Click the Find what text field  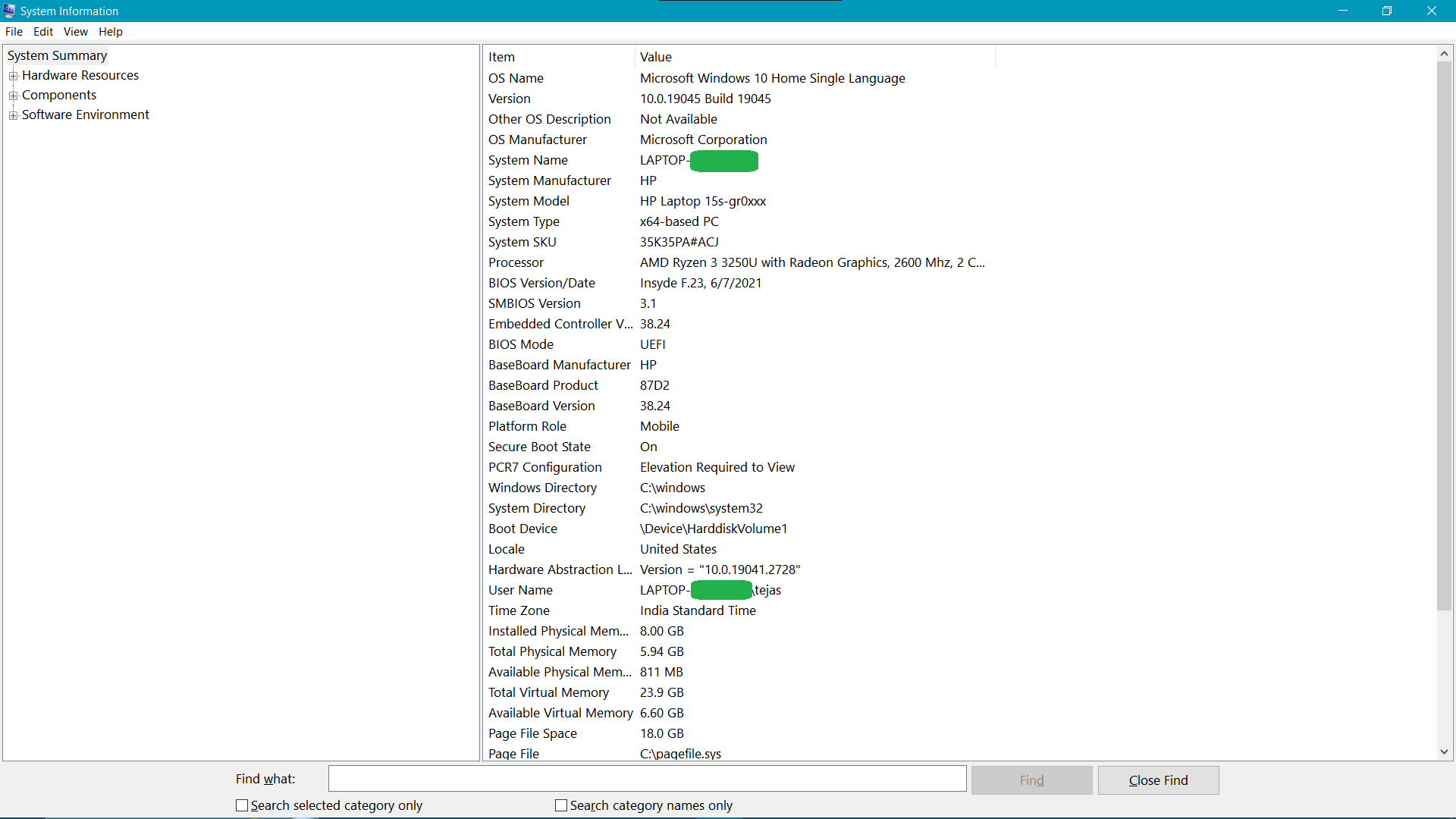(647, 779)
